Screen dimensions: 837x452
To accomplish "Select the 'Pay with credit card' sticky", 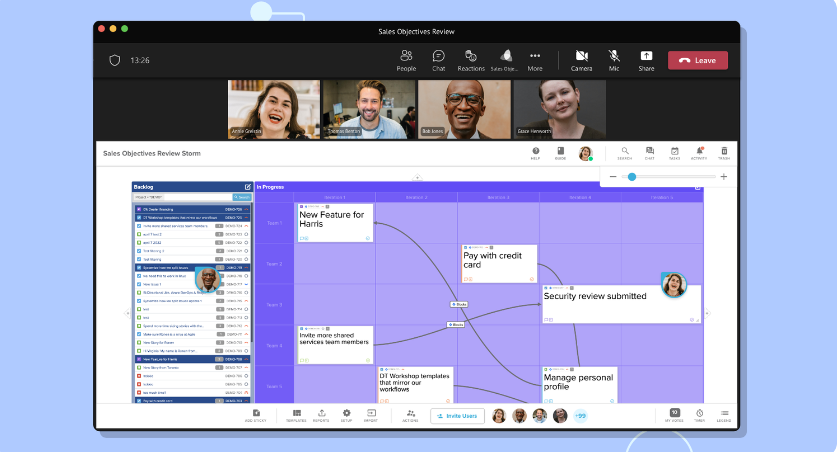I will click(x=499, y=264).
